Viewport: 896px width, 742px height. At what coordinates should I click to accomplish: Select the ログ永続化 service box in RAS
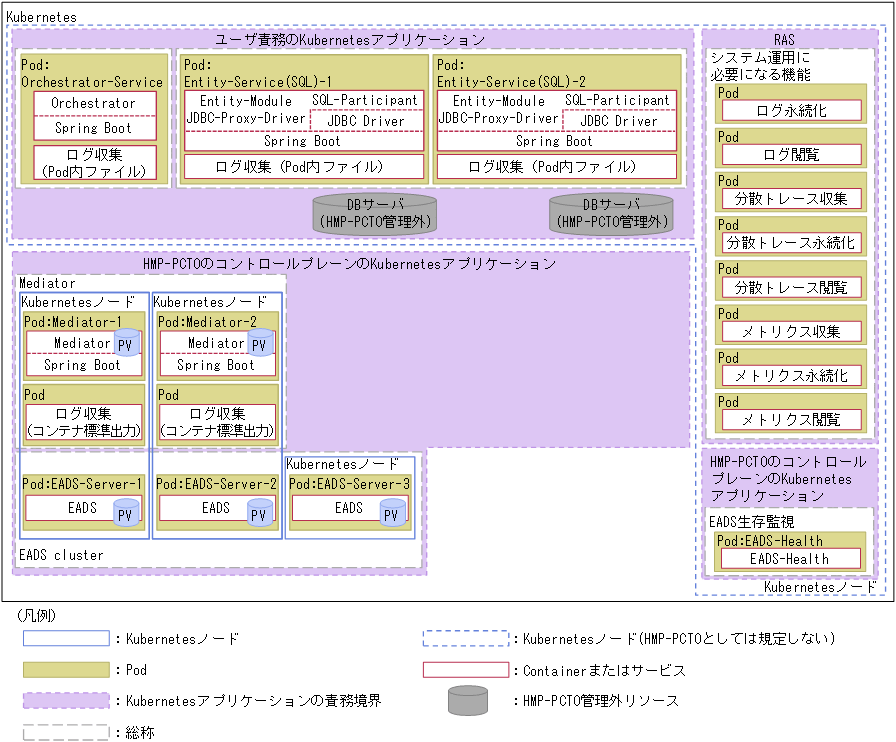[x=793, y=110]
